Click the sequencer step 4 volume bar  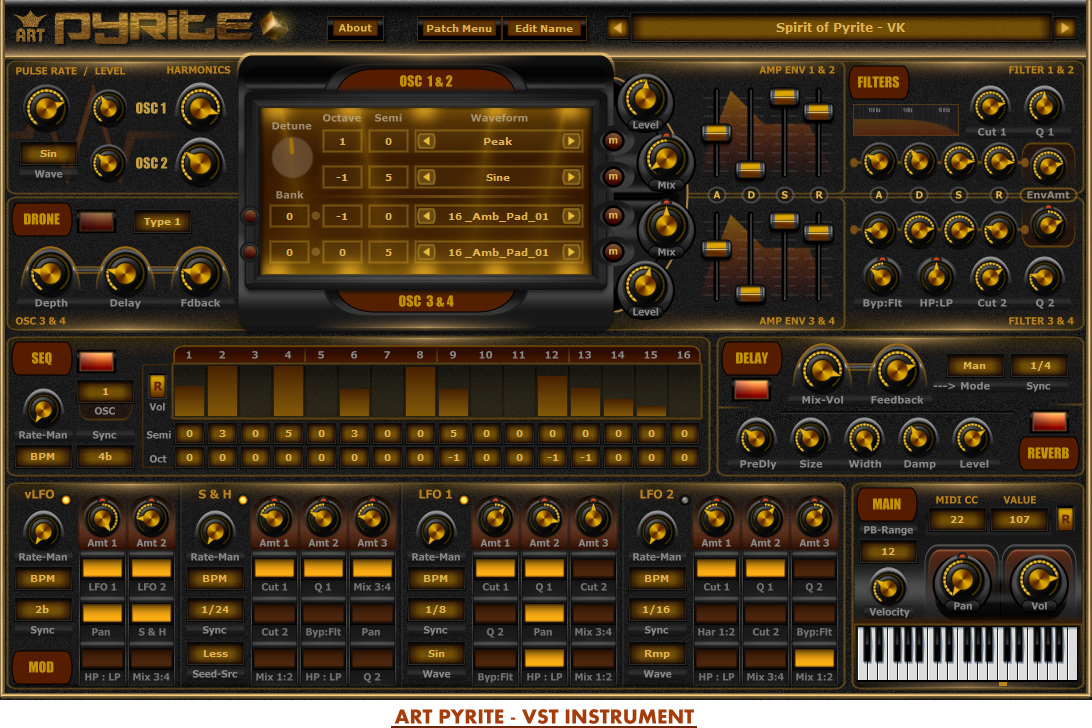(x=288, y=391)
